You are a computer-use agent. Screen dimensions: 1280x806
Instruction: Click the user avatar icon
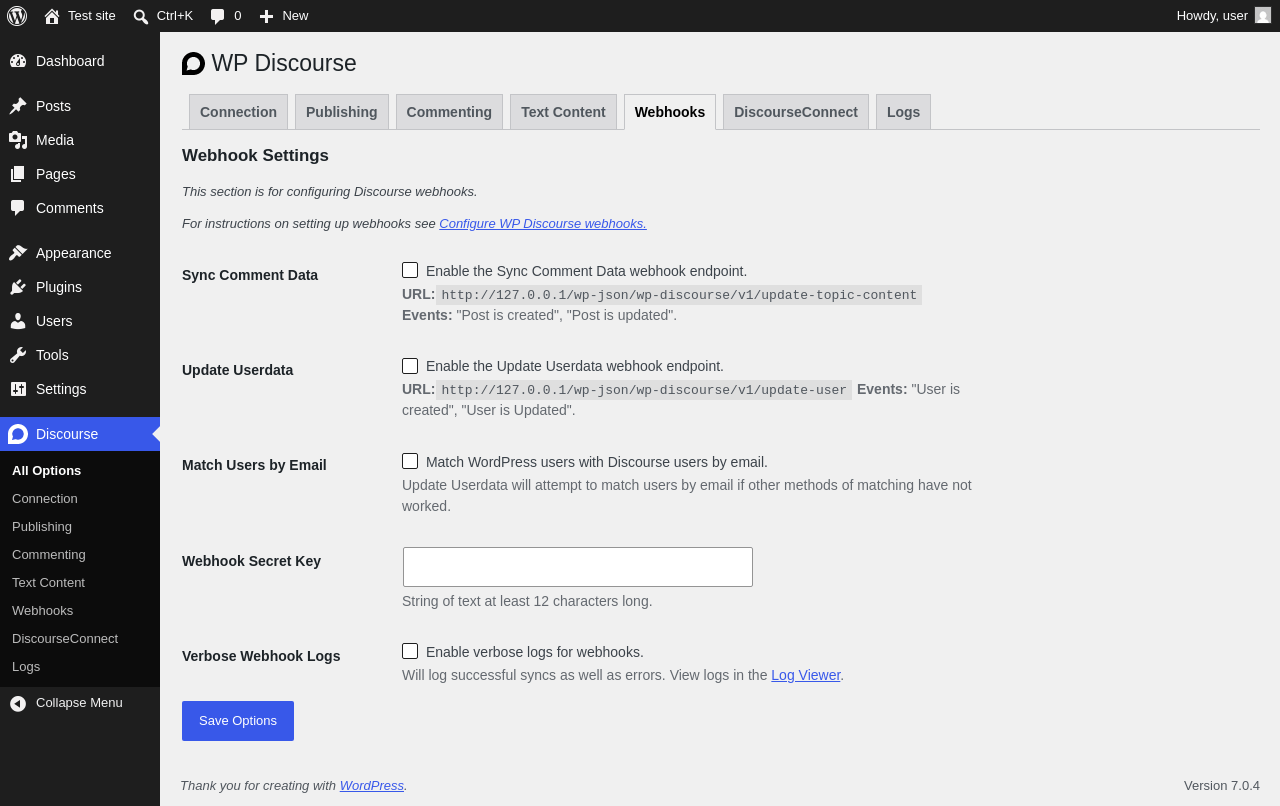1263,15
